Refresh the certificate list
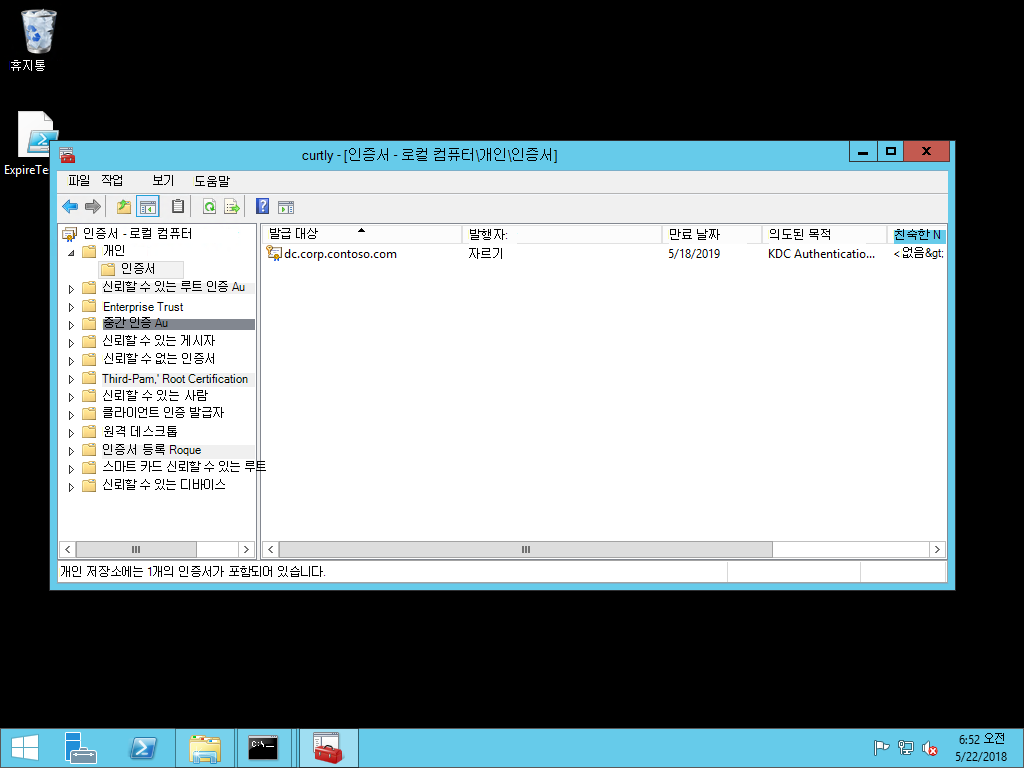The image size is (1024, 768). (x=209, y=207)
